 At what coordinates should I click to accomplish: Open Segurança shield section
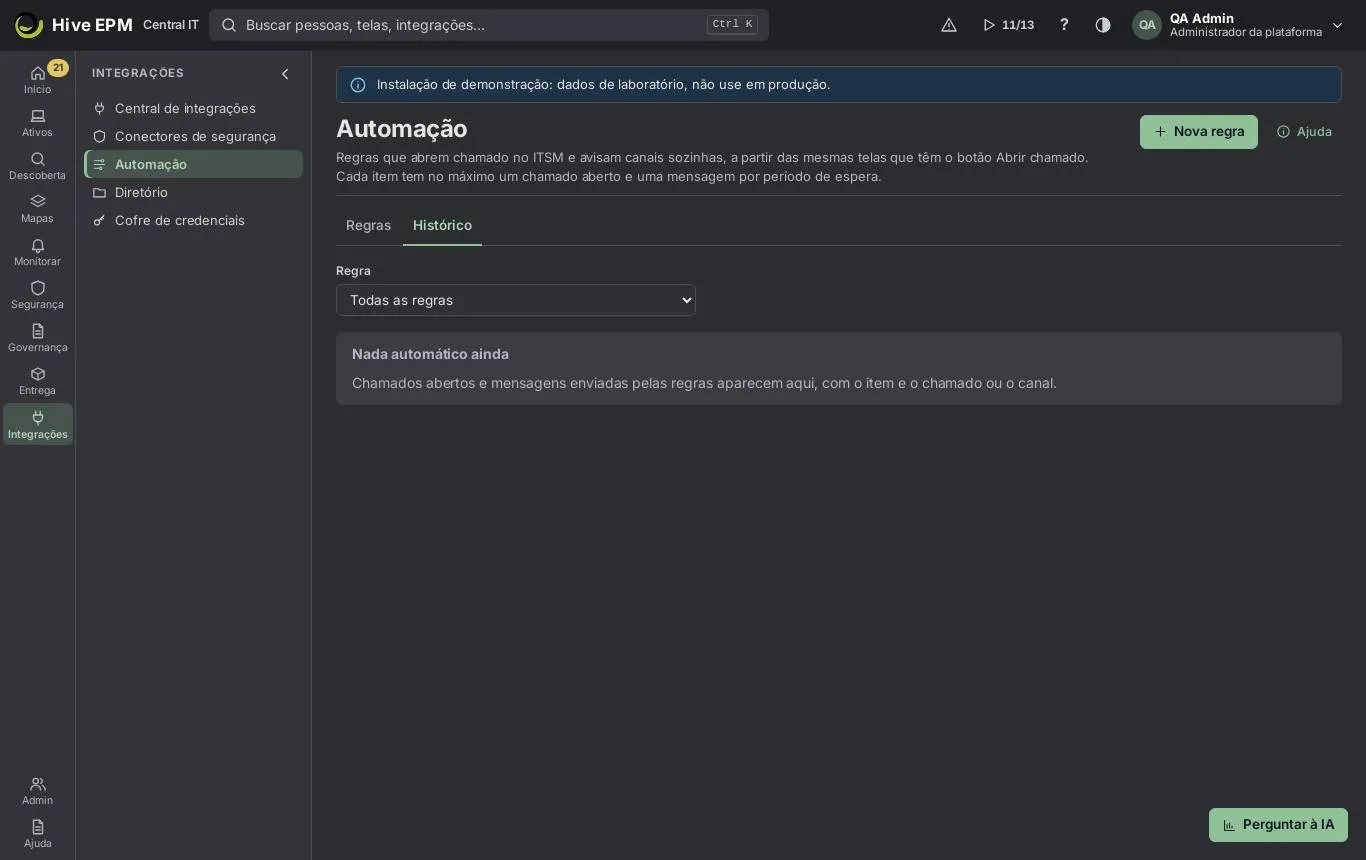click(x=37, y=295)
